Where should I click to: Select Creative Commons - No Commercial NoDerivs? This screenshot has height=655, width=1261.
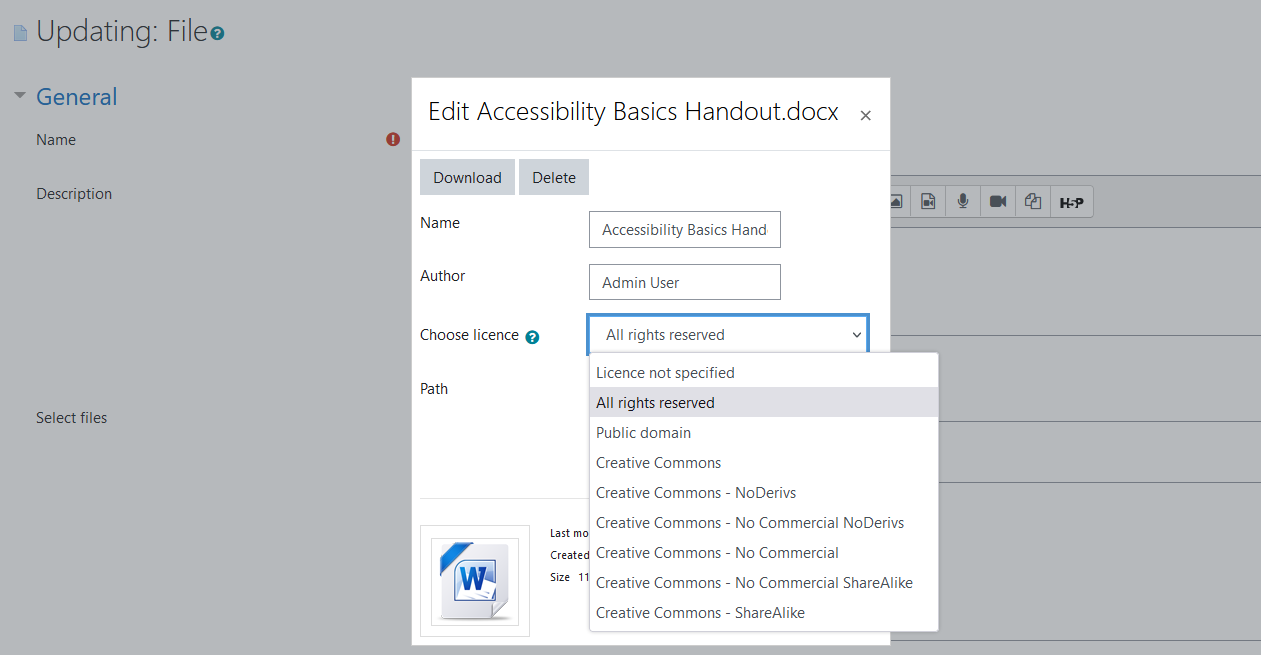[x=764, y=523]
